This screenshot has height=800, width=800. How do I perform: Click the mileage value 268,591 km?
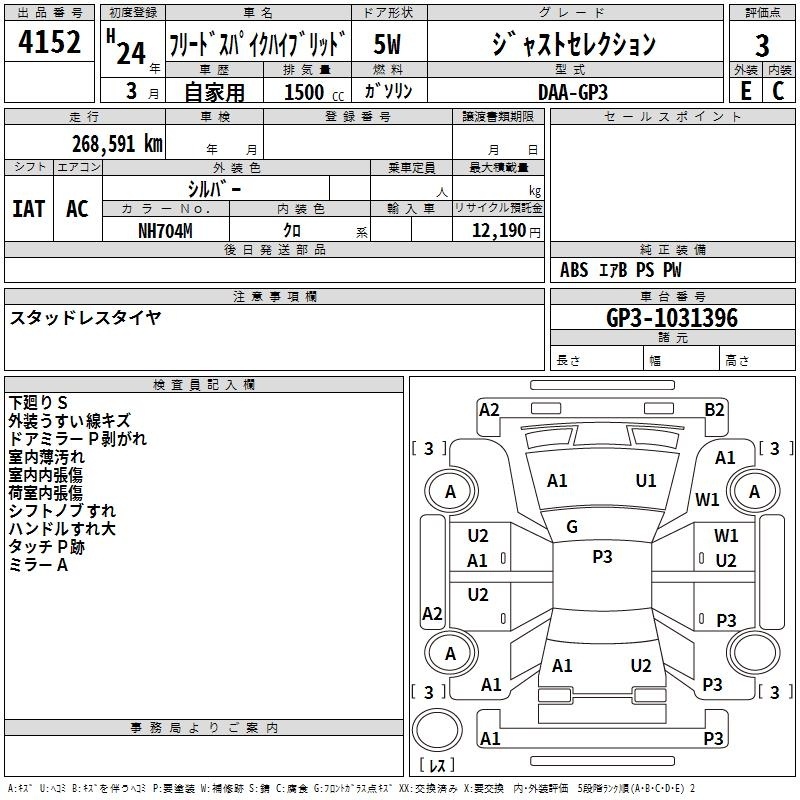[x=117, y=143]
